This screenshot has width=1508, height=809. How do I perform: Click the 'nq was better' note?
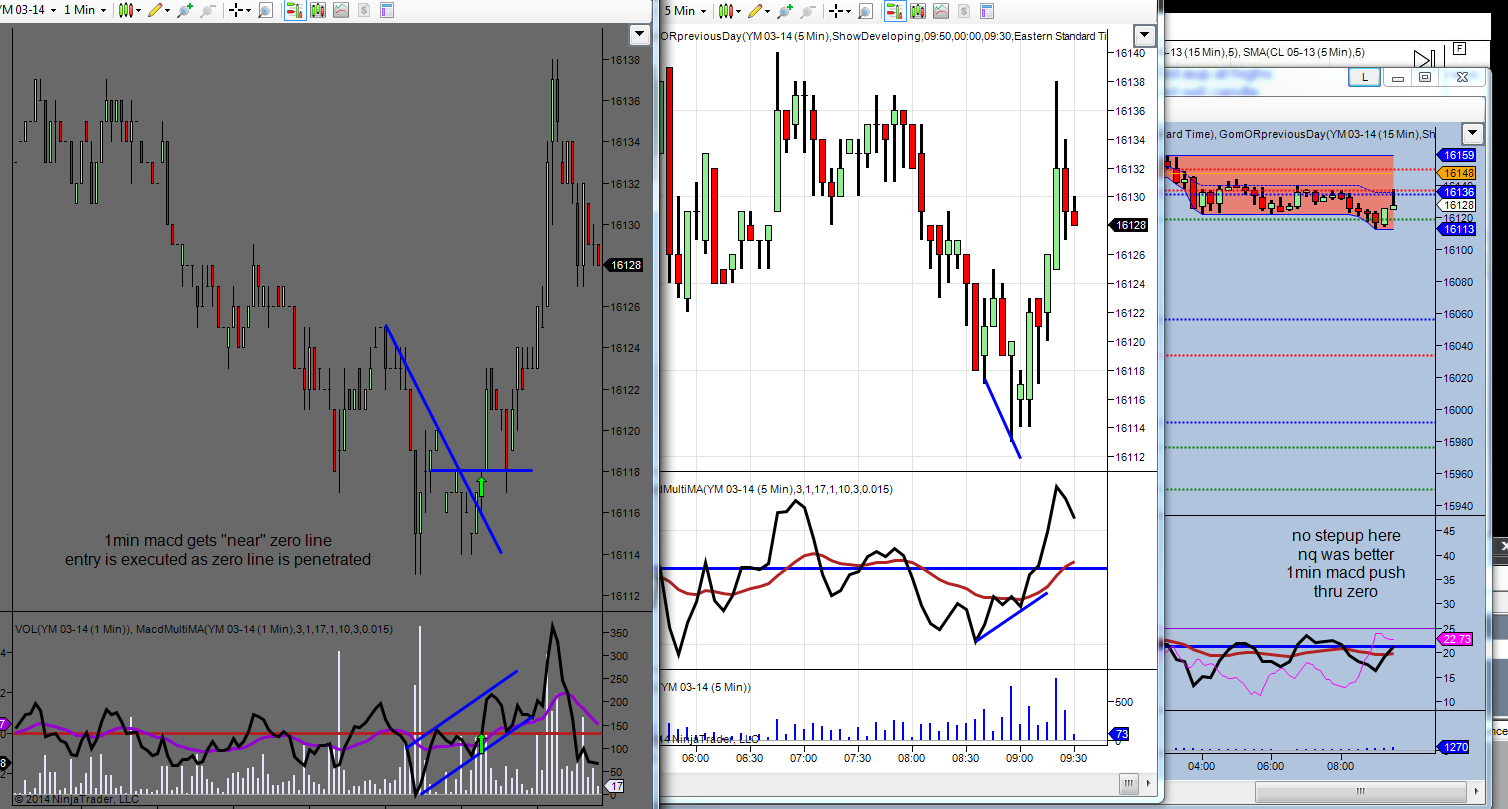pos(1346,554)
